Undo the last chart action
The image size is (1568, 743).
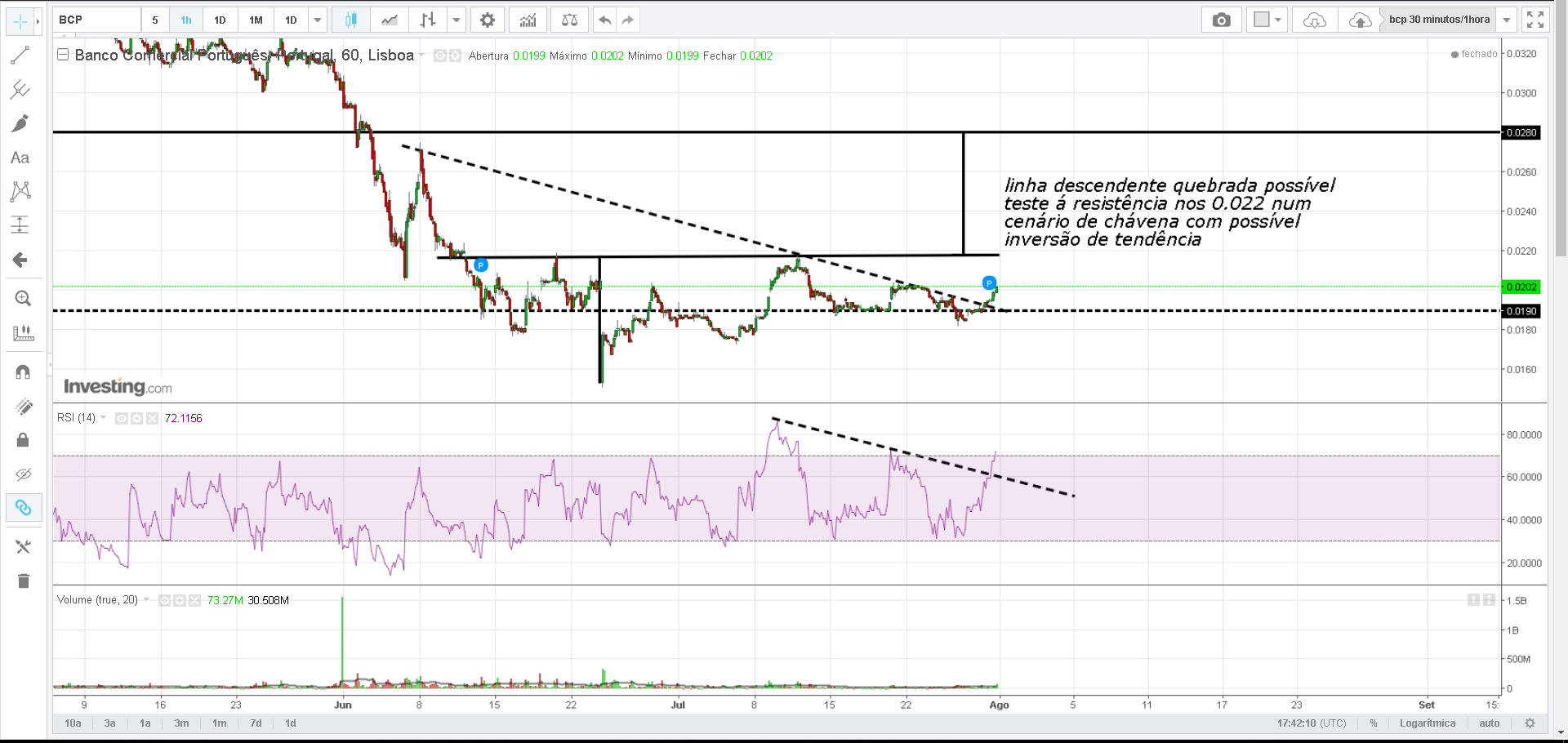(604, 20)
